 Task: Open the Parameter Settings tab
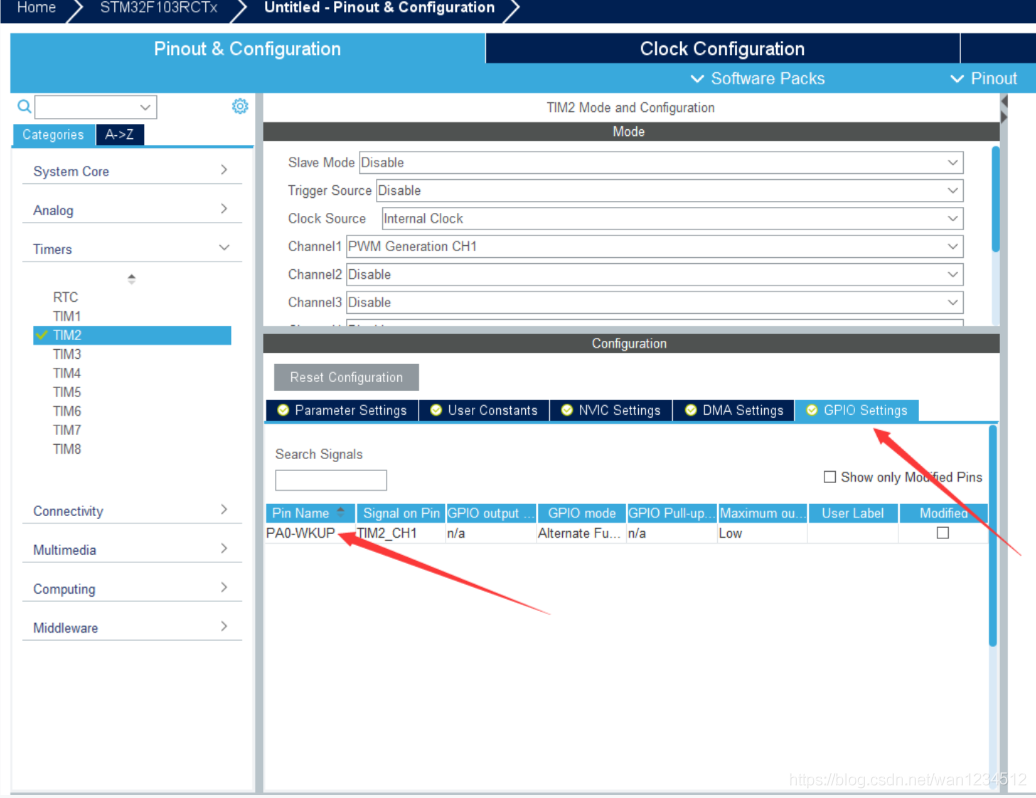tap(342, 410)
